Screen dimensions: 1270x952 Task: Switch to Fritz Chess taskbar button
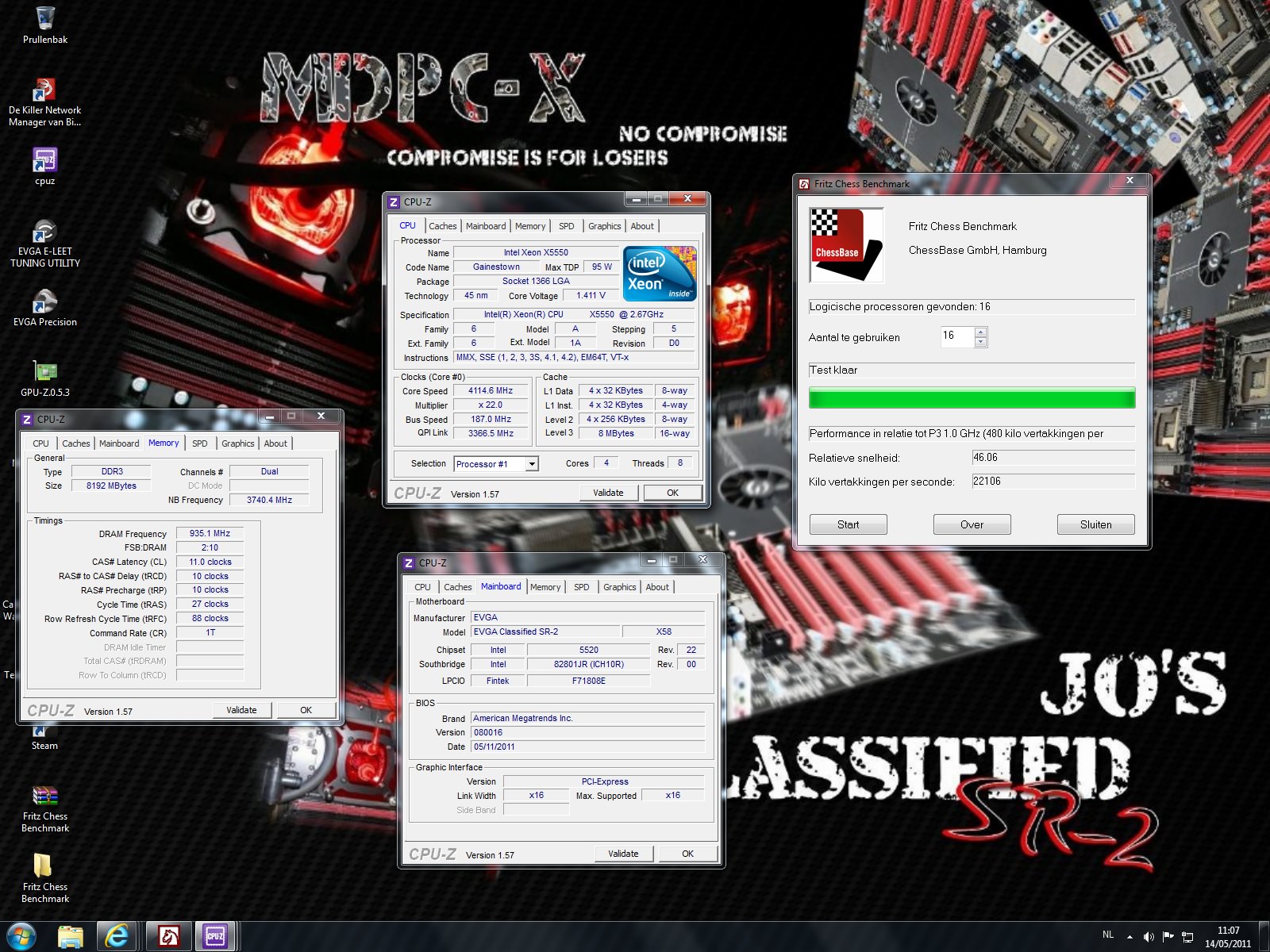click(168, 937)
